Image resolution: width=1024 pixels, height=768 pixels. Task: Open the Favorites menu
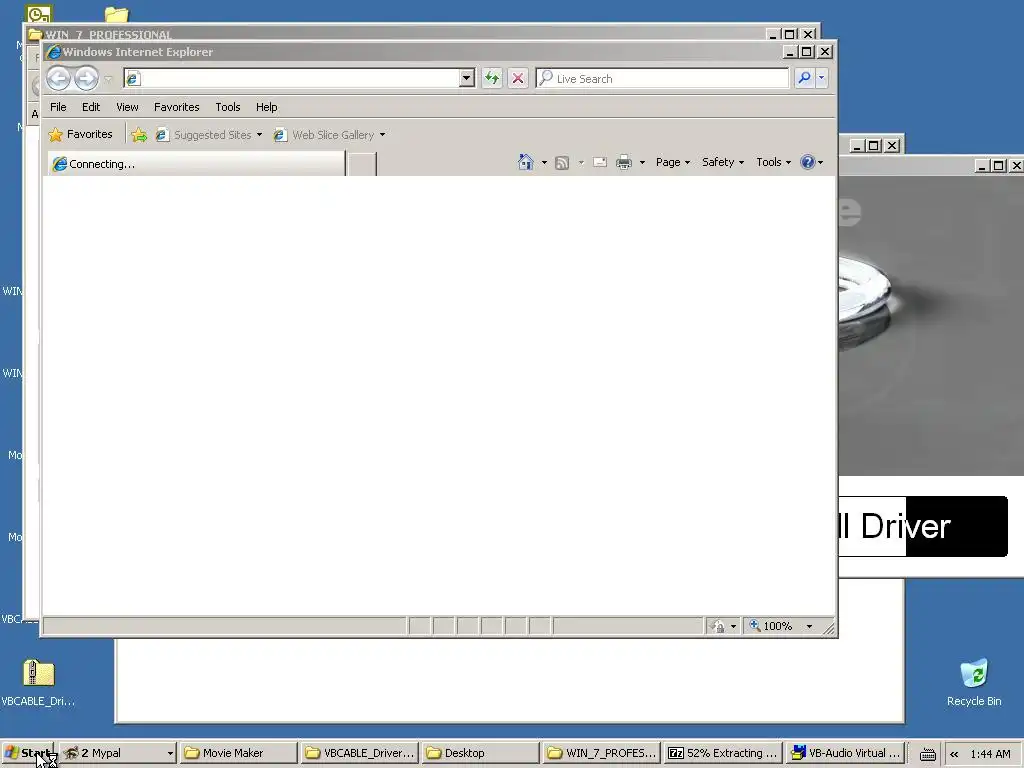(x=176, y=107)
